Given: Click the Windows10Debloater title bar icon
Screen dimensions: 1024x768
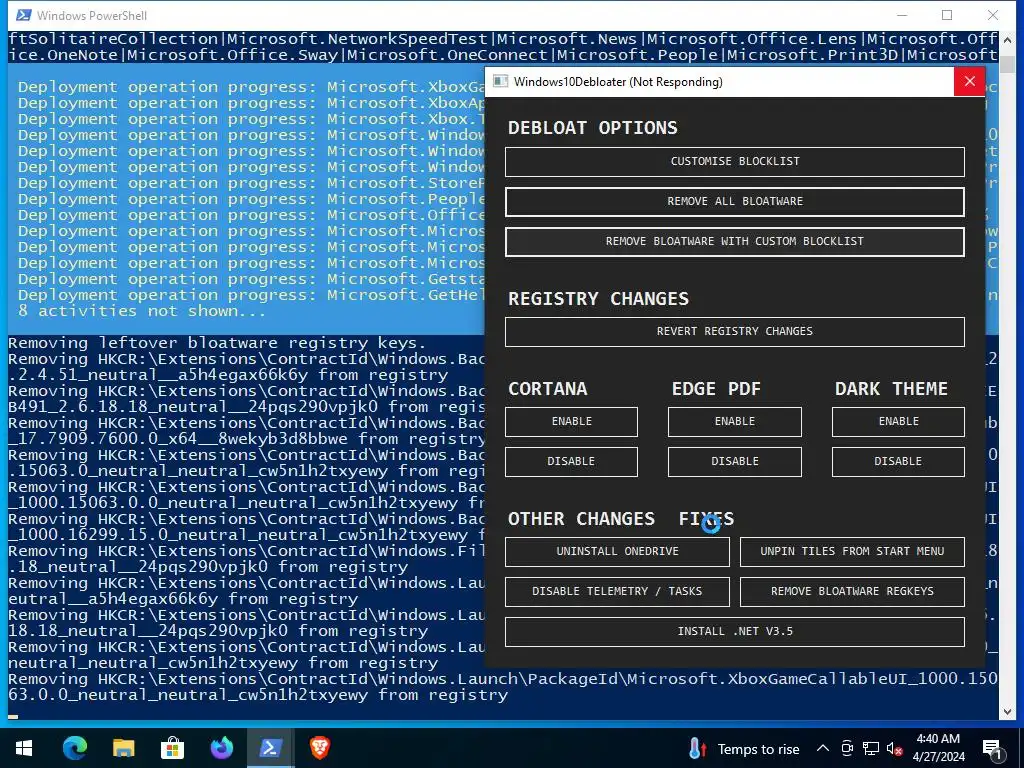Looking at the screenshot, I should click(500, 82).
